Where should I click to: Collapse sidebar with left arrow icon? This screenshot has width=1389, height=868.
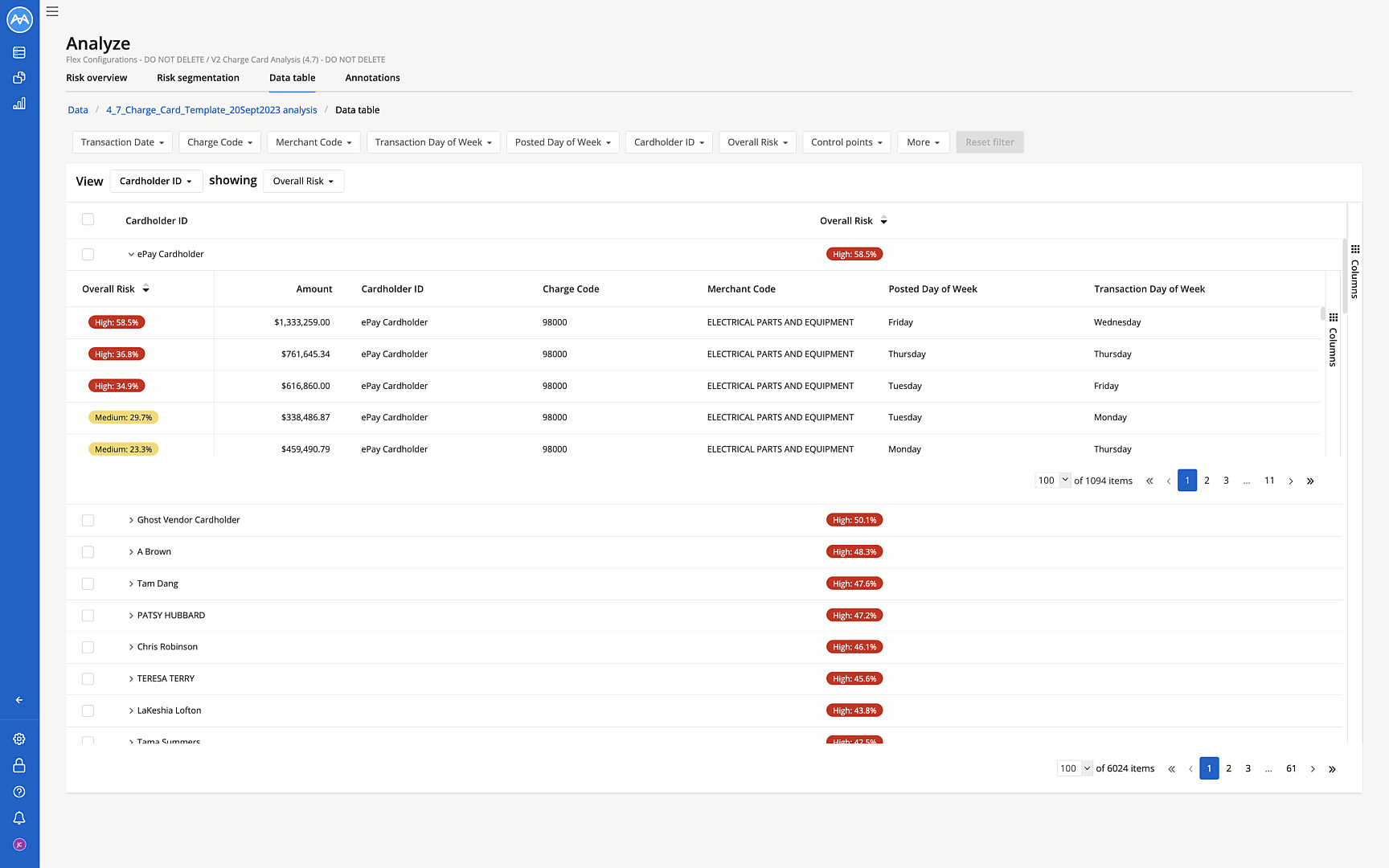click(x=19, y=700)
